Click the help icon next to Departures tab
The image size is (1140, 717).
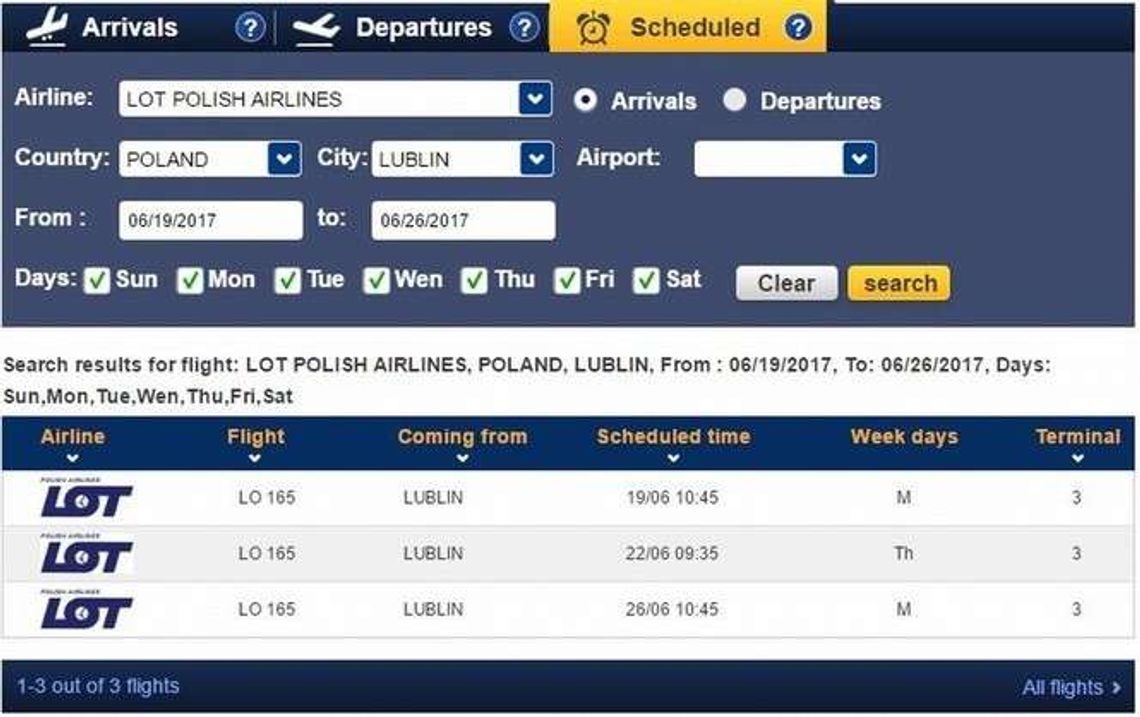tap(524, 28)
